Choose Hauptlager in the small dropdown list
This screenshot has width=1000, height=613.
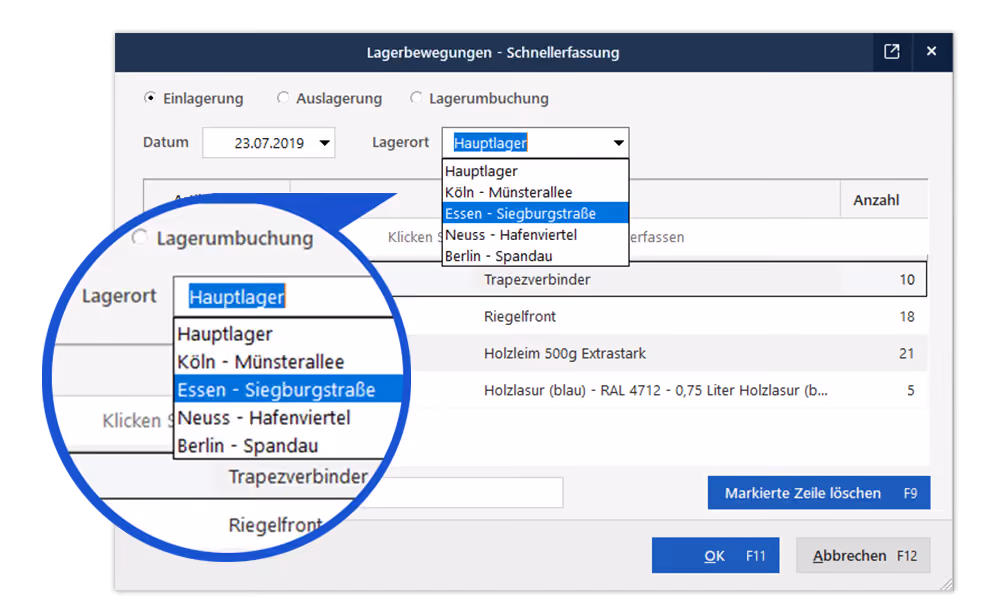(535, 171)
